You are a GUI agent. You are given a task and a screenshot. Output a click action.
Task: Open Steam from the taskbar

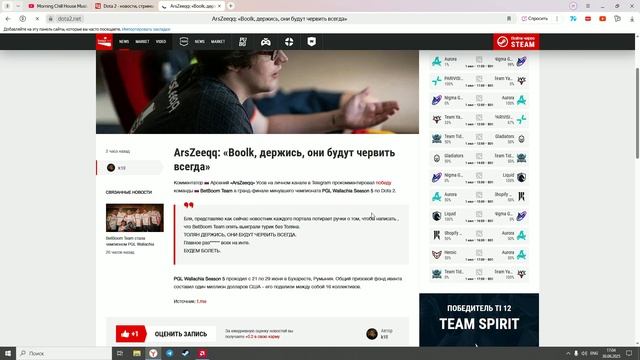click(x=186, y=353)
